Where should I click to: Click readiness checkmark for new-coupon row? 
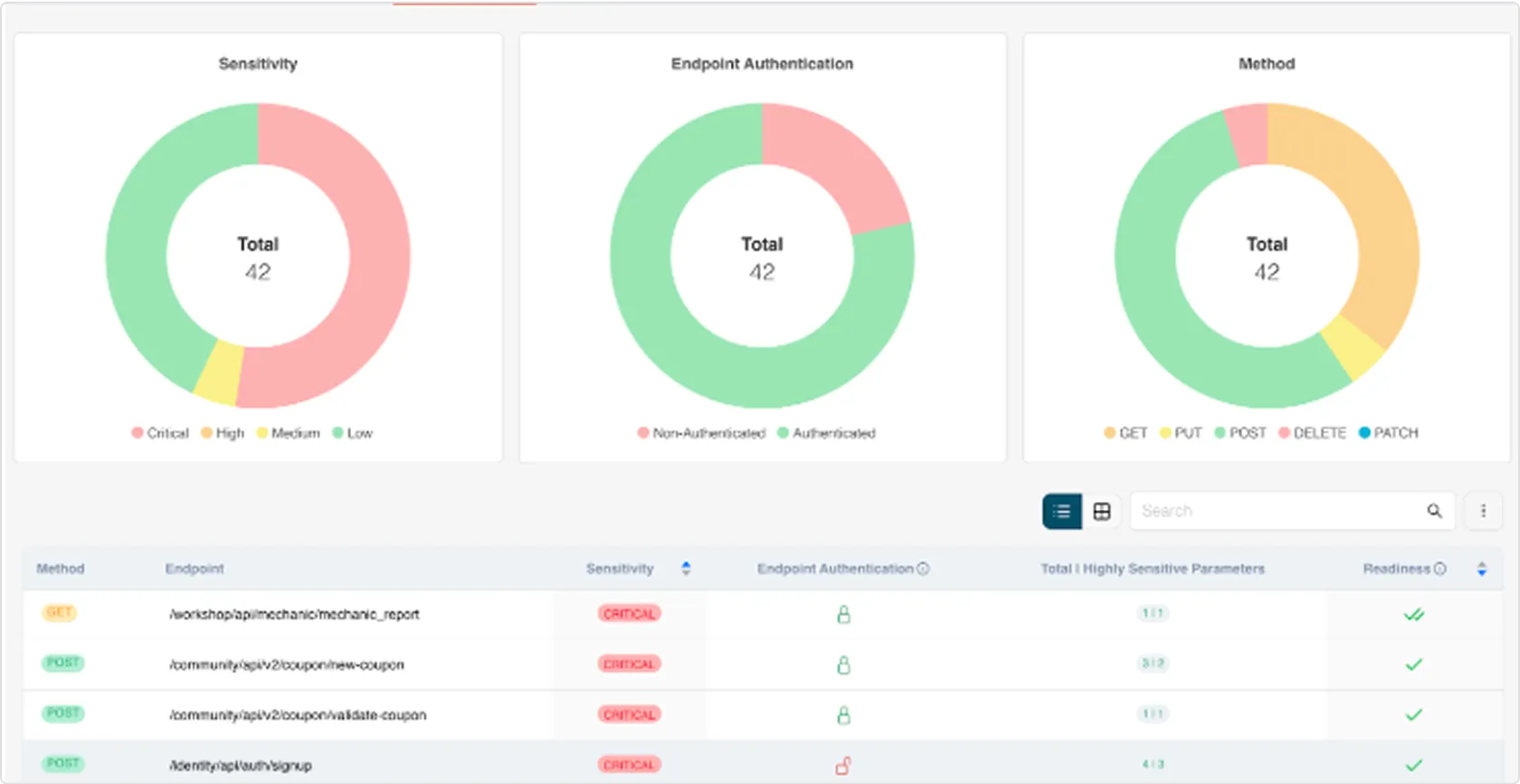[1413, 665]
